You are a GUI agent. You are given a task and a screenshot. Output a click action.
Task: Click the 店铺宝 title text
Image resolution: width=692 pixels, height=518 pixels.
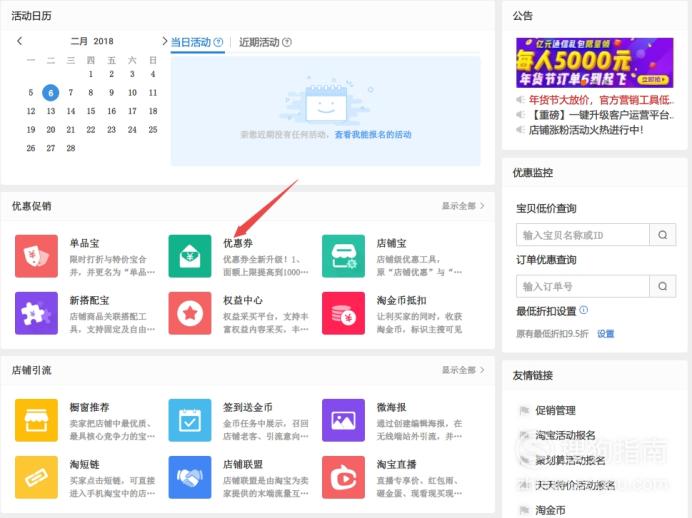tap(391, 243)
